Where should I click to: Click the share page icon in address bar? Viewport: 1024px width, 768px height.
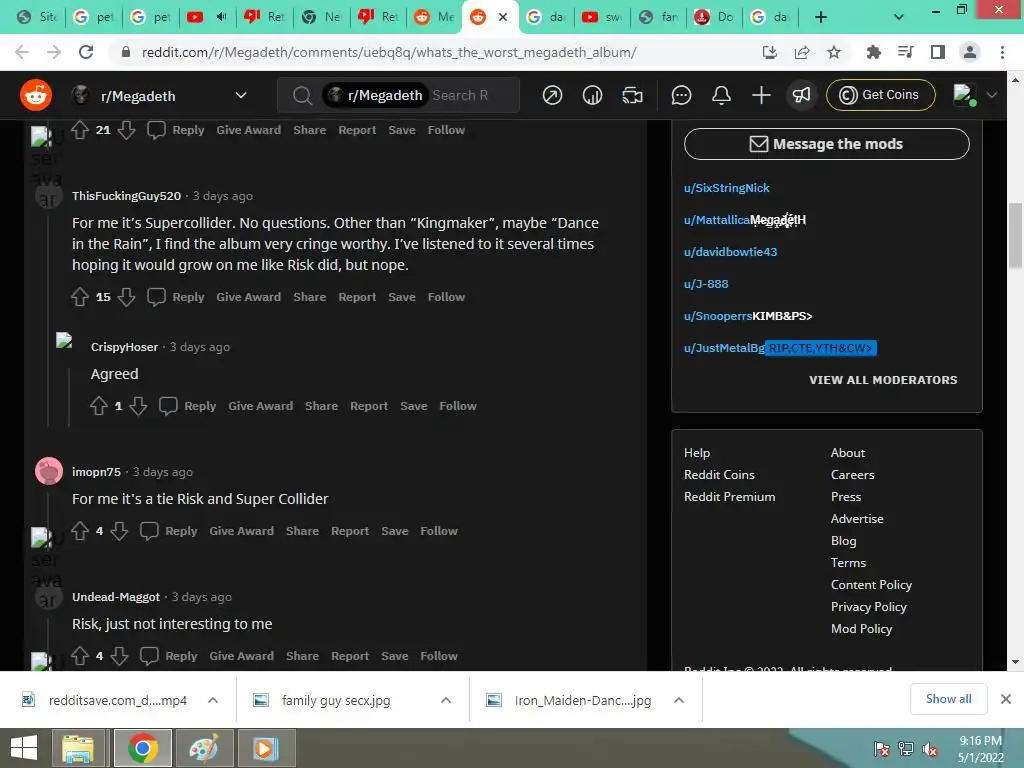(x=802, y=52)
